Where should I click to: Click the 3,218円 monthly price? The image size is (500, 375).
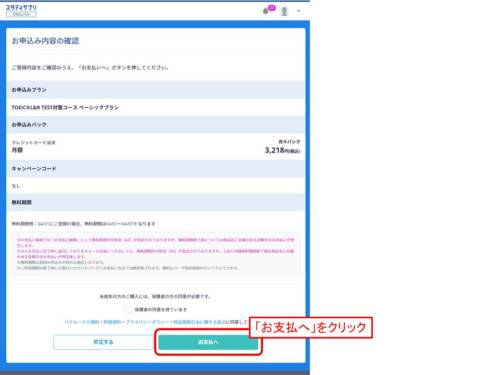click(283, 150)
